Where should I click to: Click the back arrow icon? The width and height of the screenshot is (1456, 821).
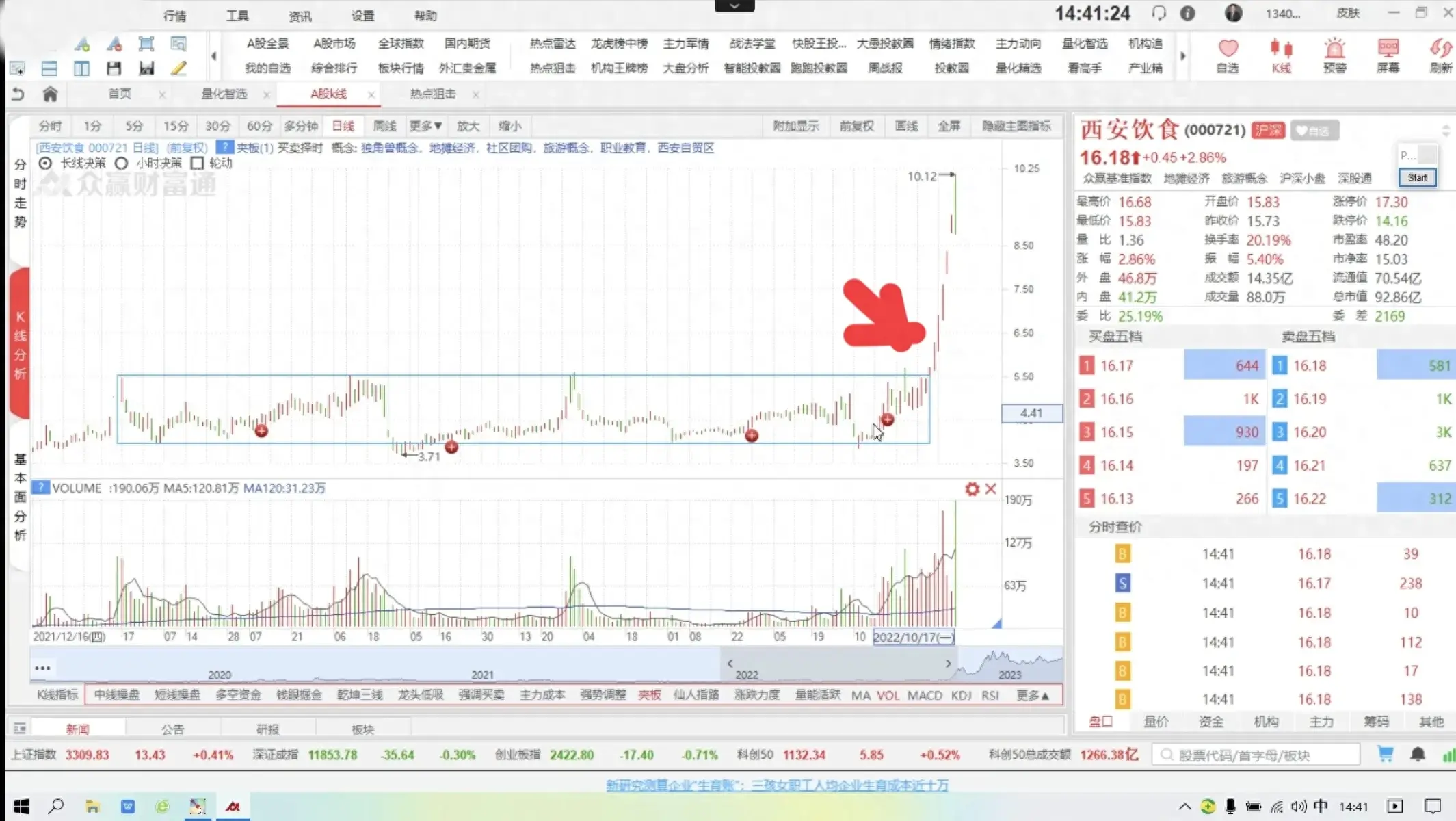point(18,94)
